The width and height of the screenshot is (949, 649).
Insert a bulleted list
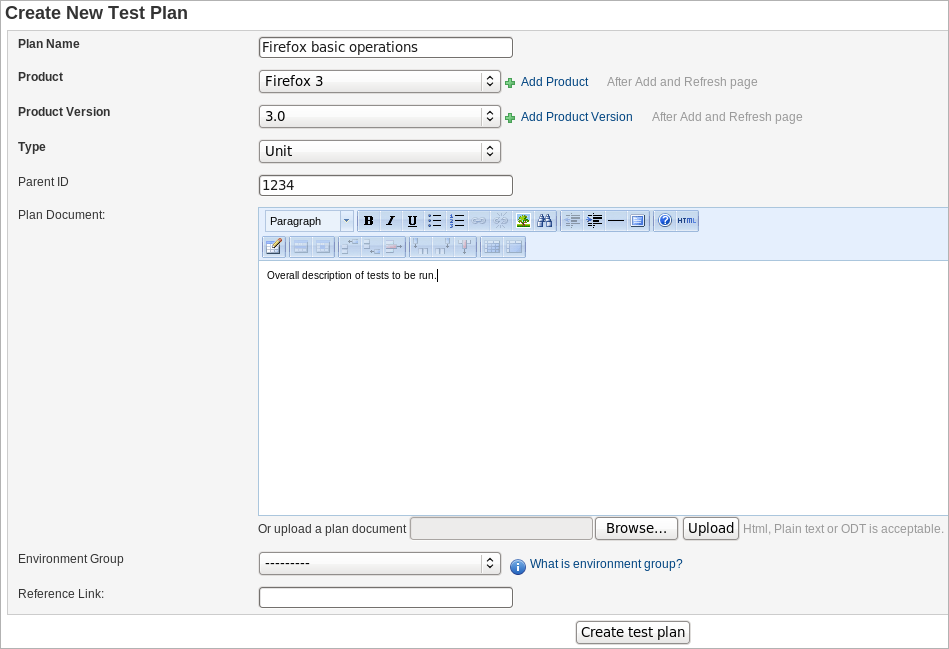tap(435, 221)
